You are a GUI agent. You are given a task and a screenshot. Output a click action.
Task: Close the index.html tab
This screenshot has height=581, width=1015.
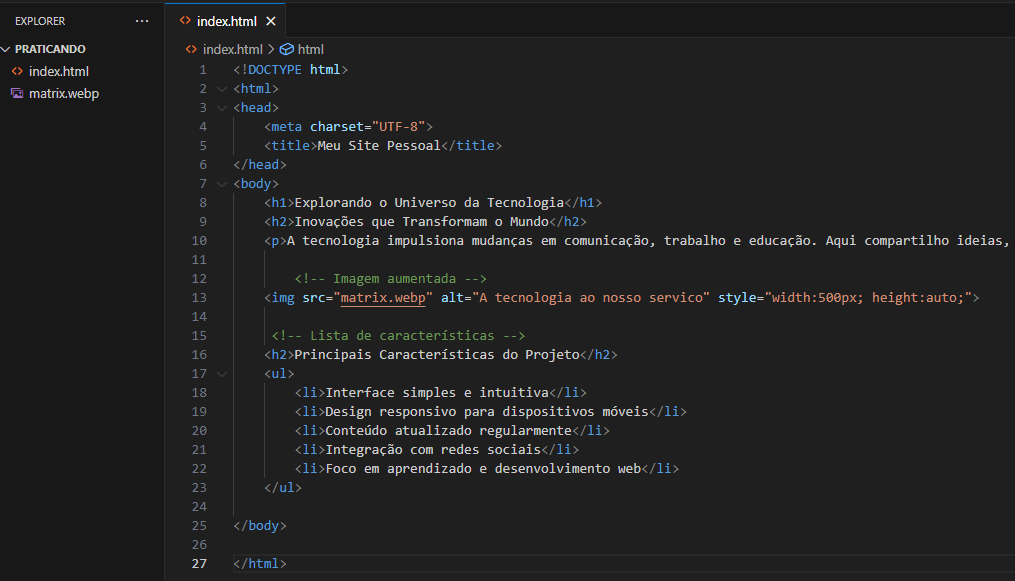(x=271, y=21)
